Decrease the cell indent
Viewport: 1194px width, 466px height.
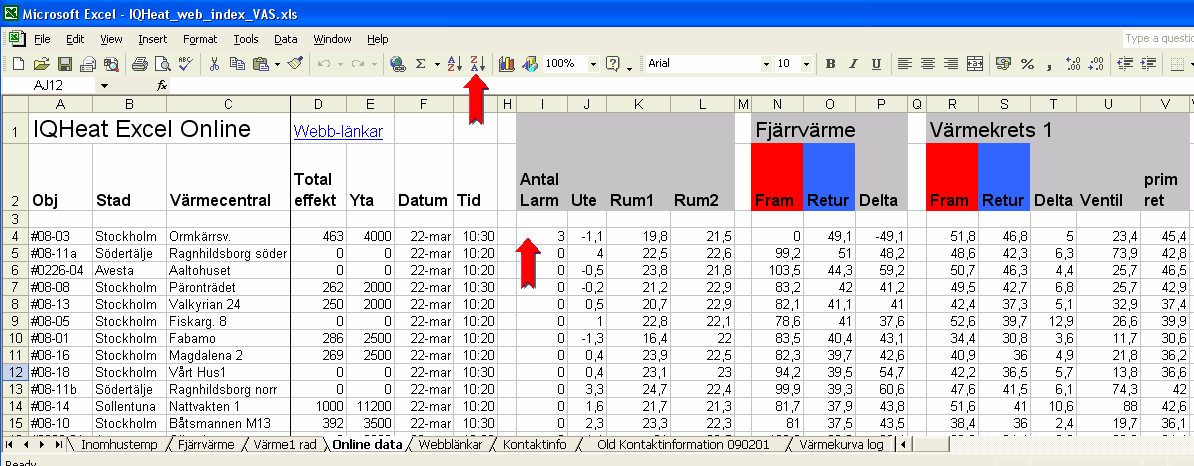[x=1125, y=64]
